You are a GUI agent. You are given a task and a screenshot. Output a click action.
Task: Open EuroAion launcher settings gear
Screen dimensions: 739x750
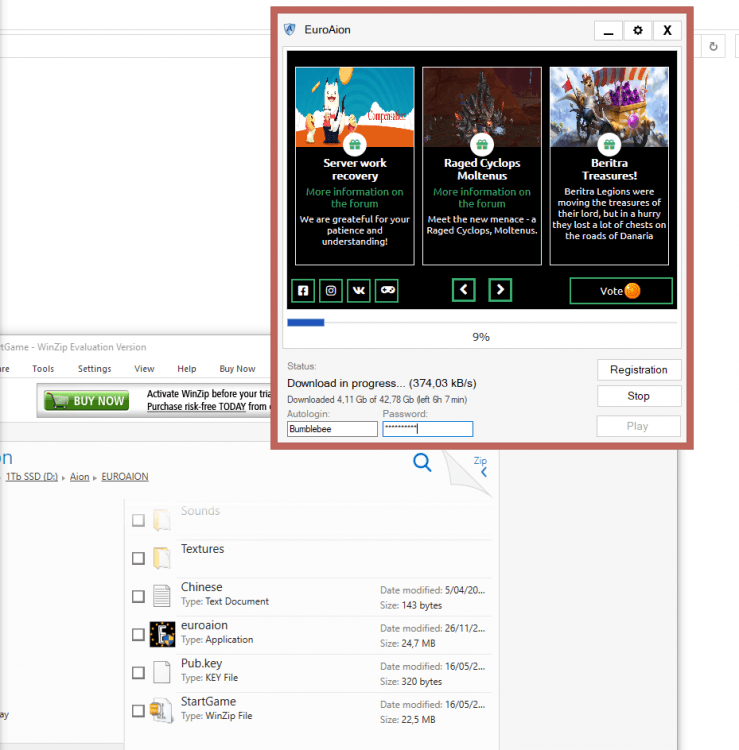click(638, 31)
